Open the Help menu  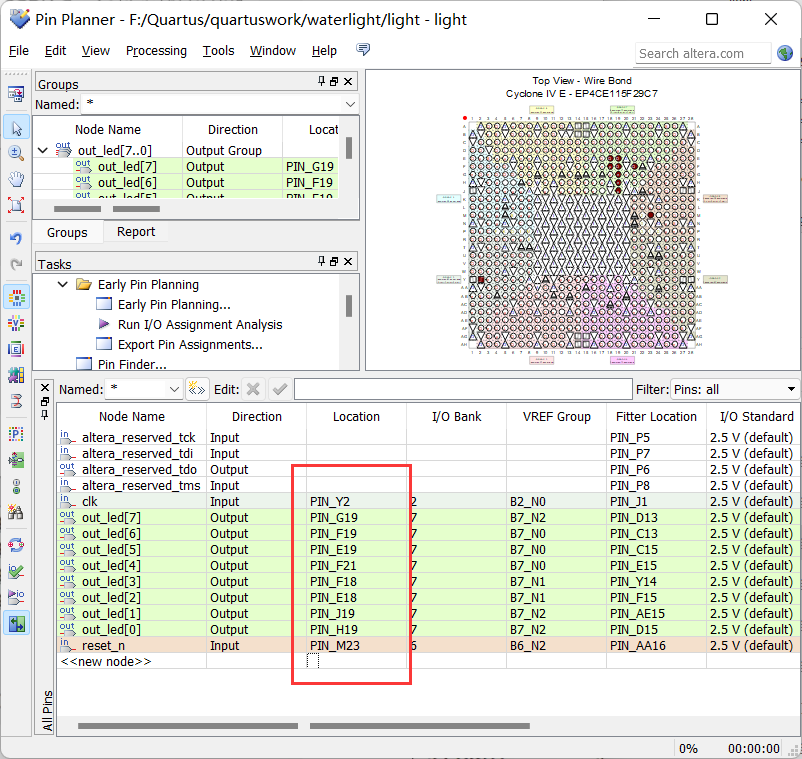[324, 51]
